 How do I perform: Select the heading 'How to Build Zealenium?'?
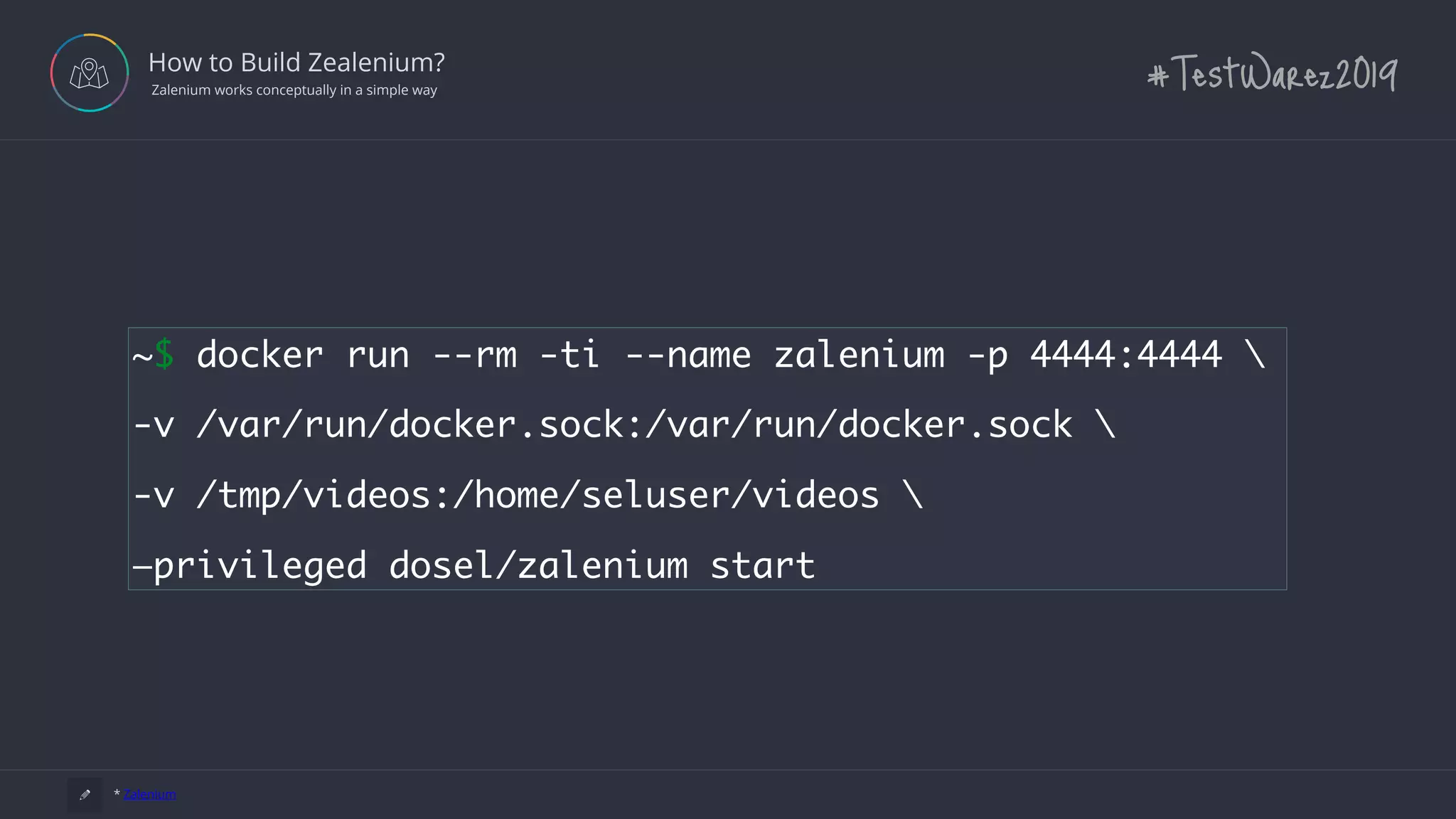click(x=296, y=63)
